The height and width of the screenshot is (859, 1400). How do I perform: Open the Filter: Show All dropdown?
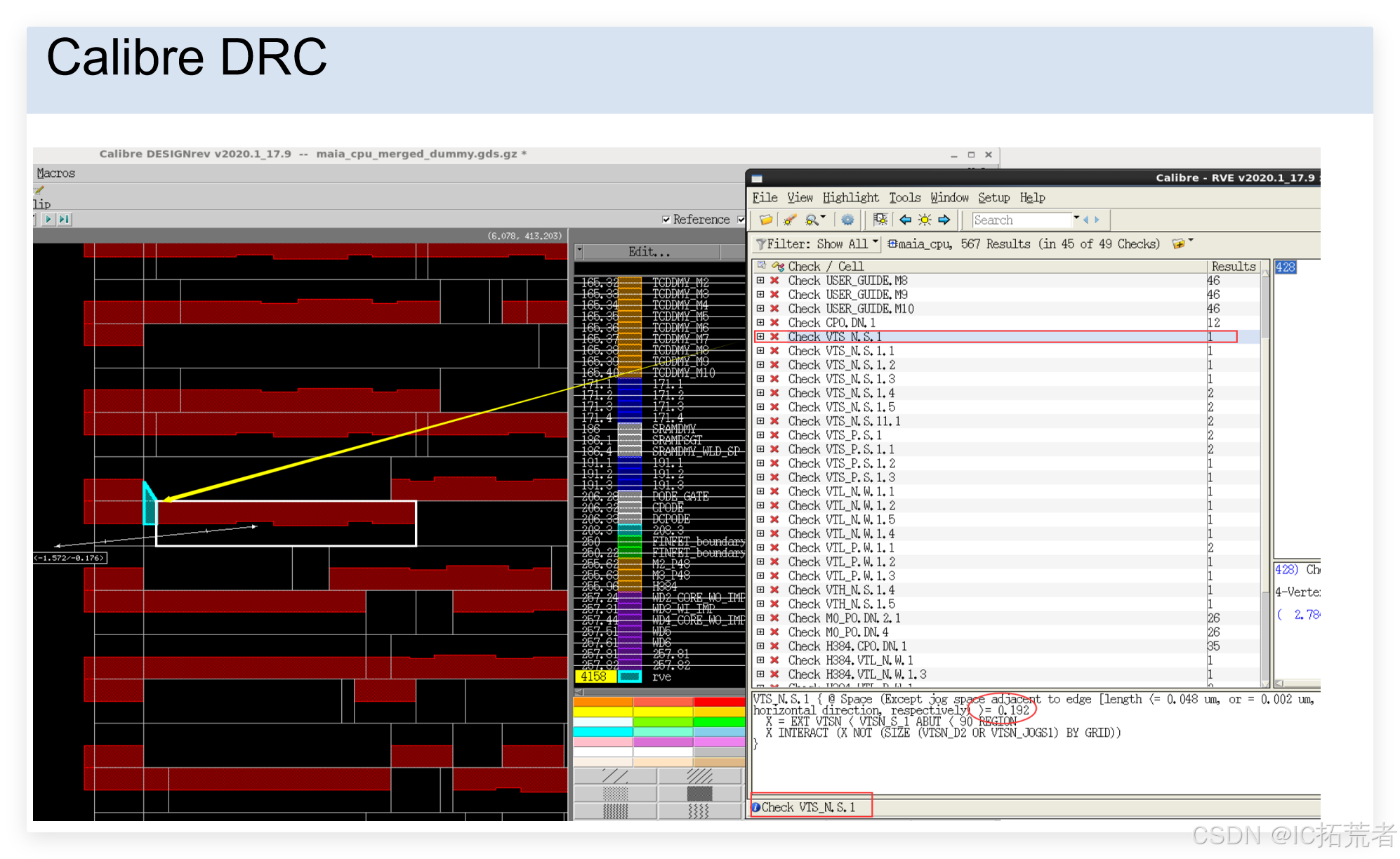click(x=818, y=244)
